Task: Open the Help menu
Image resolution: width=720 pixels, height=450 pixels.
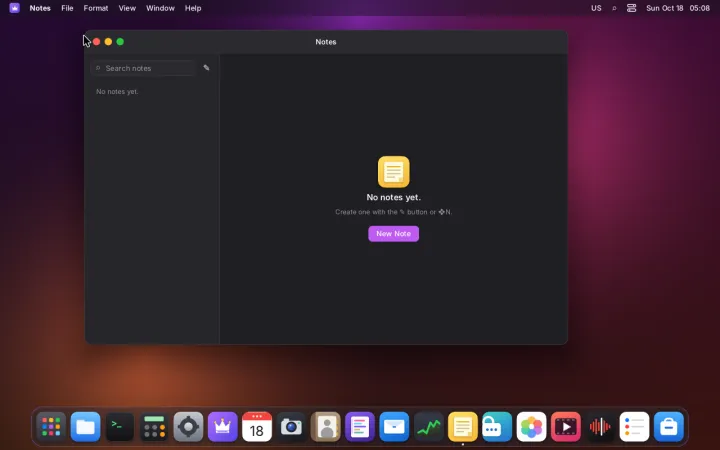Action: coord(193,8)
